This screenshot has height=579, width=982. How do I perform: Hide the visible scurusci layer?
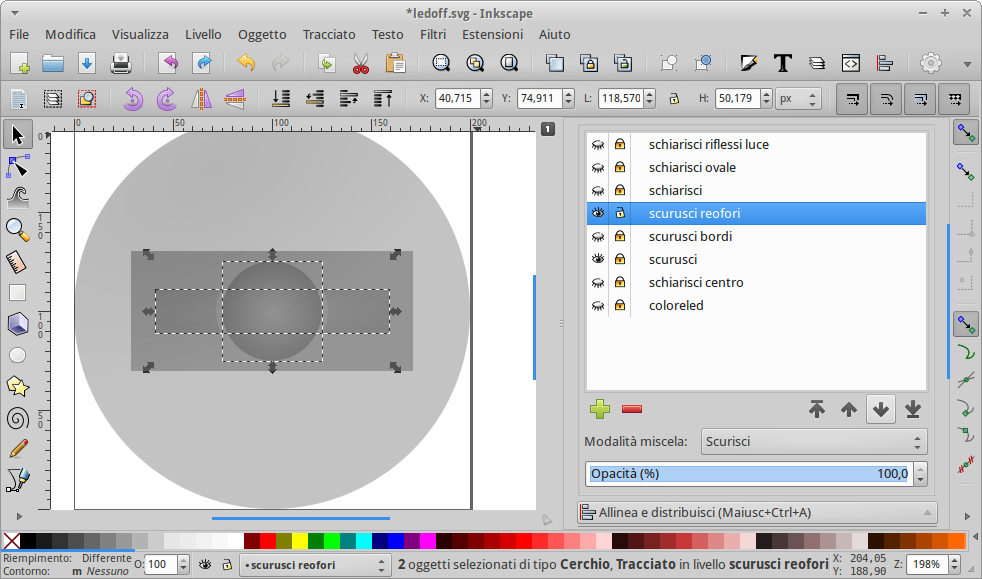tap(597, 259)
